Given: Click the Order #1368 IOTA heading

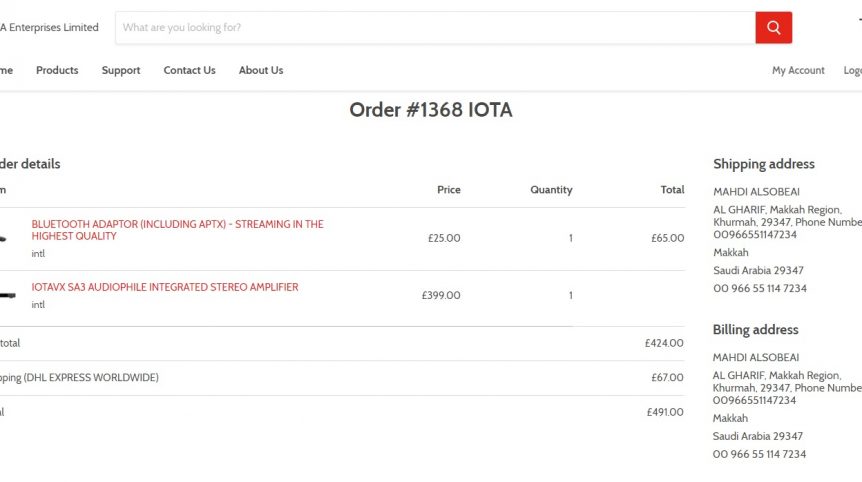Looking at the screenshot, I should click(431, 110).
